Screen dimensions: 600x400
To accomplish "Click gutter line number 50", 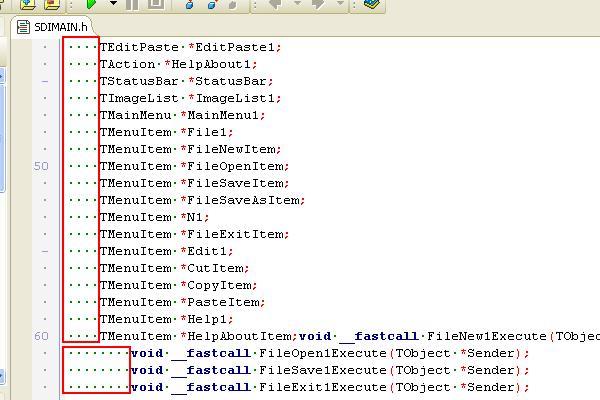I will coord(41,166).
